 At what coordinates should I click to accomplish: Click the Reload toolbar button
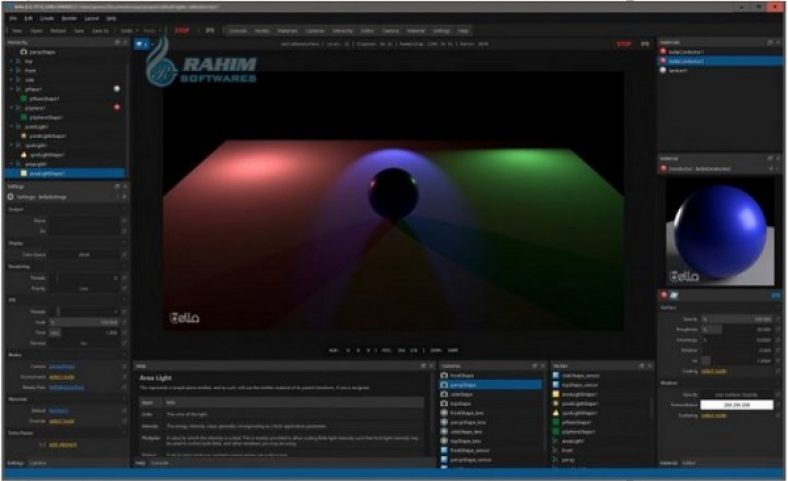(x=58, y=31)
